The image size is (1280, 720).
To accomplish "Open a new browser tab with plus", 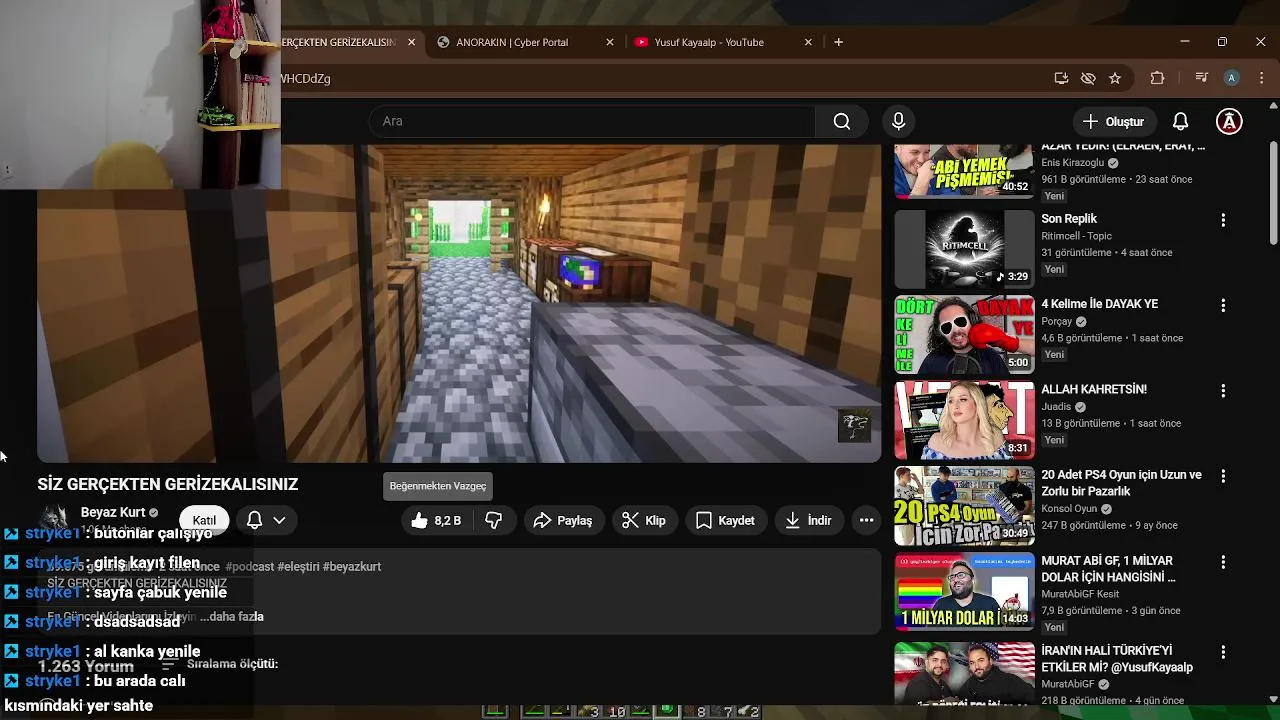I will click(x=838, y=42).
